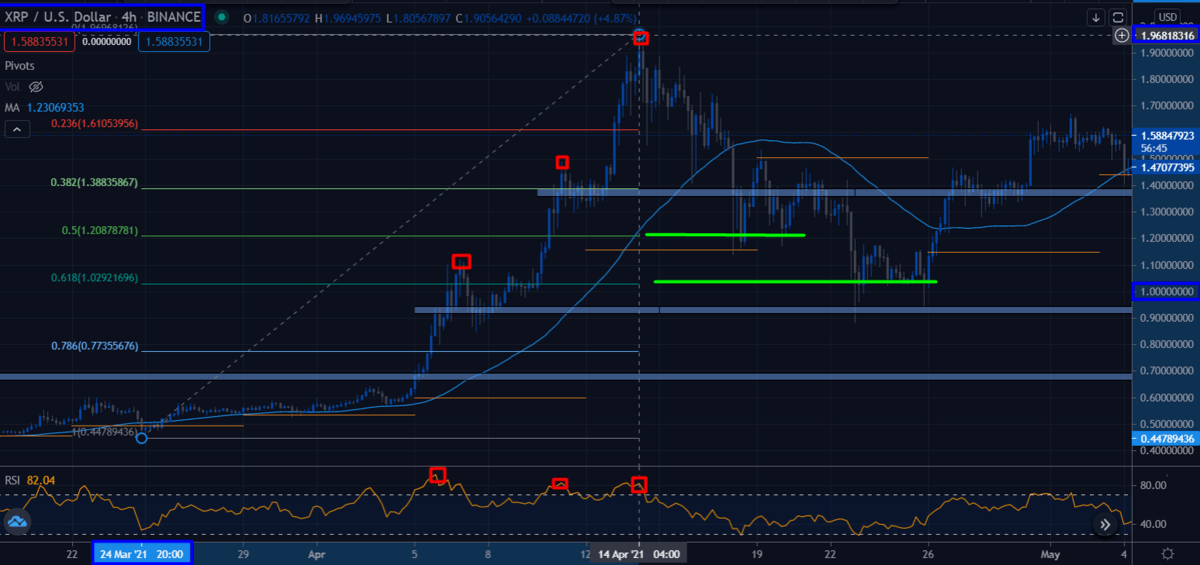Select the MA indicator label
The image size is (1200, 565).
[x=13, y=107]
